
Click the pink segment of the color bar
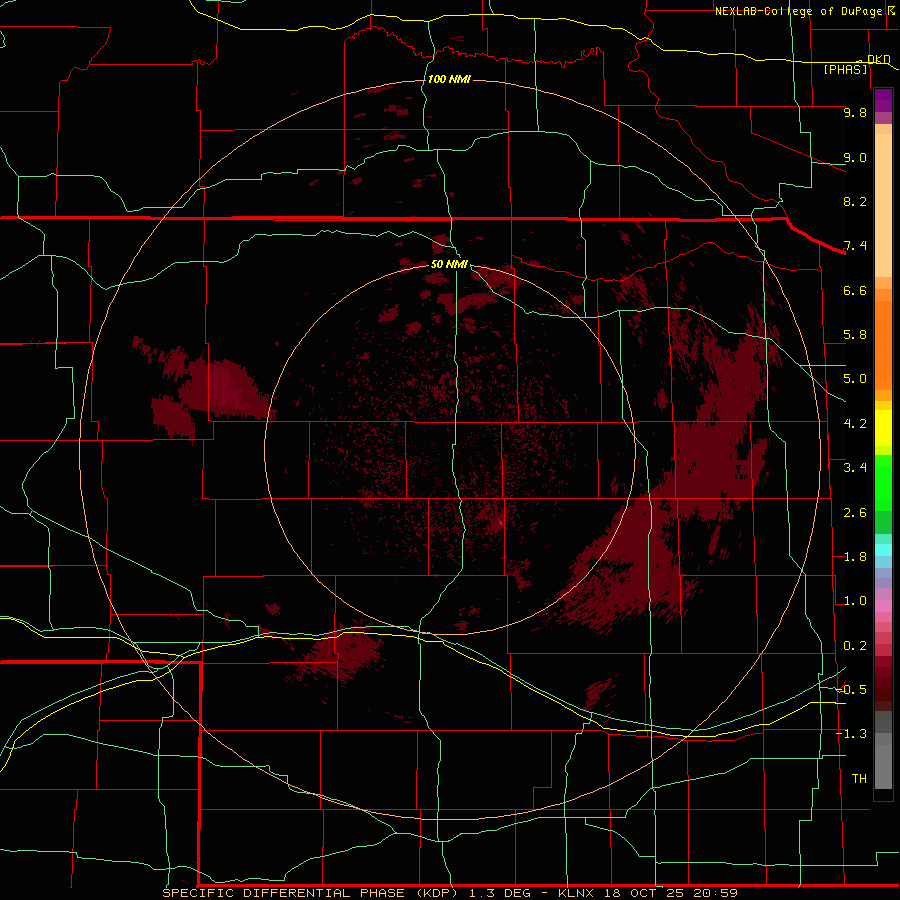click(883, 606)
